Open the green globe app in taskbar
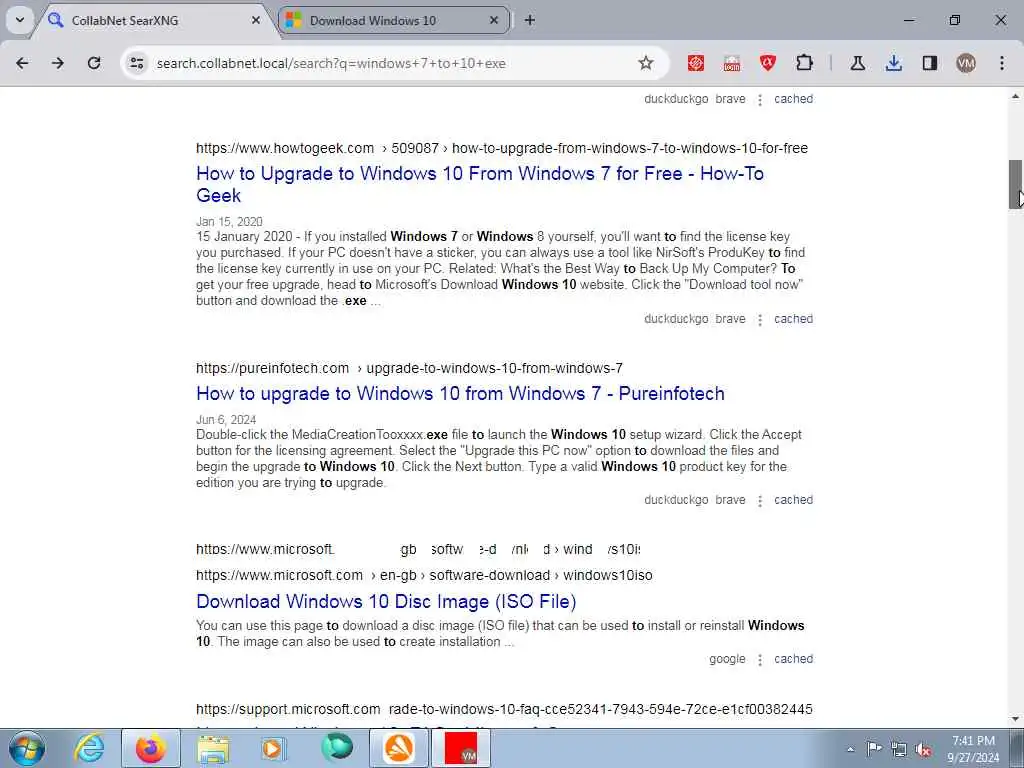 pos(337,748)
